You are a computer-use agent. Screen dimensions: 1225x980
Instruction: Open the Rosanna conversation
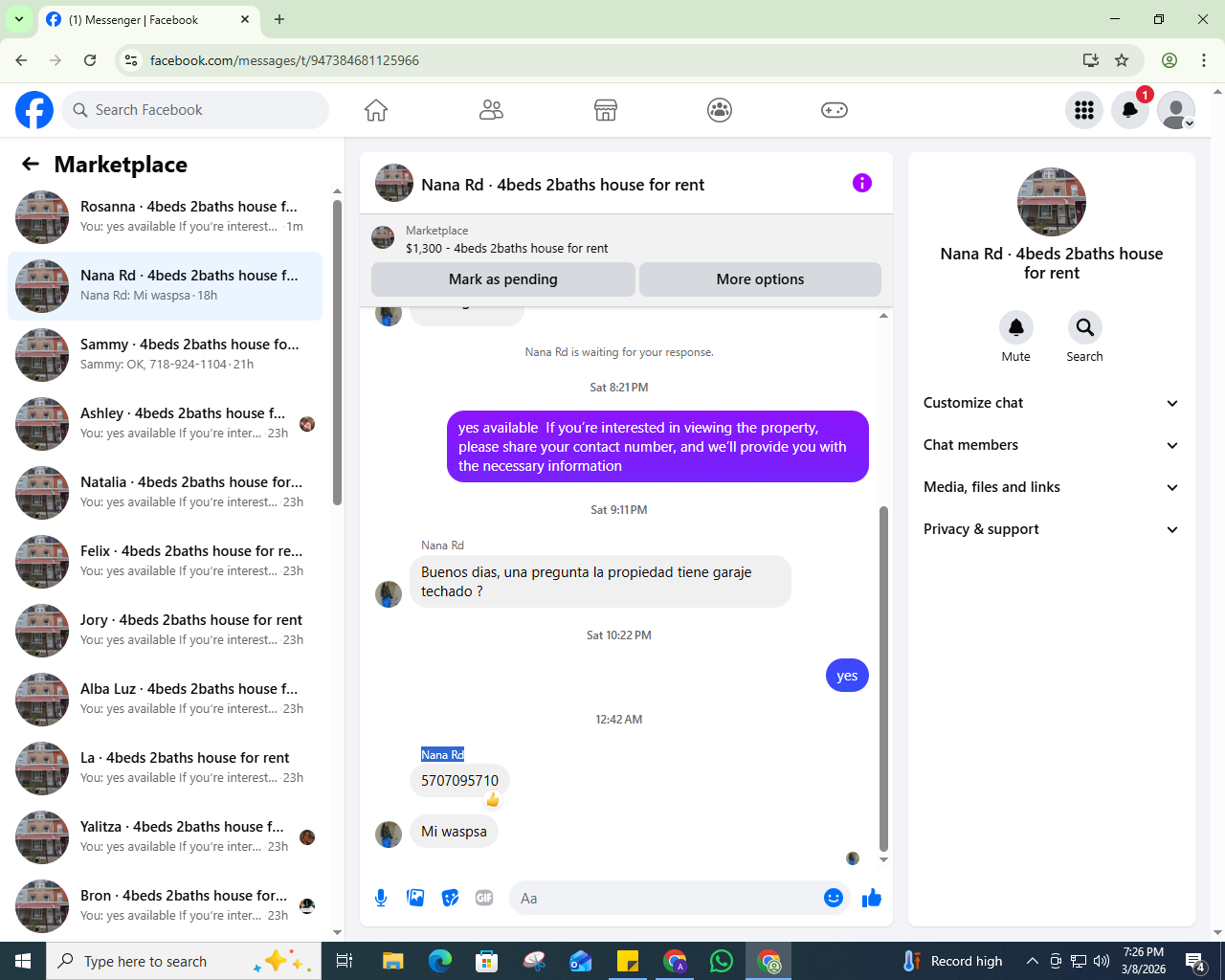click(165, 217)
